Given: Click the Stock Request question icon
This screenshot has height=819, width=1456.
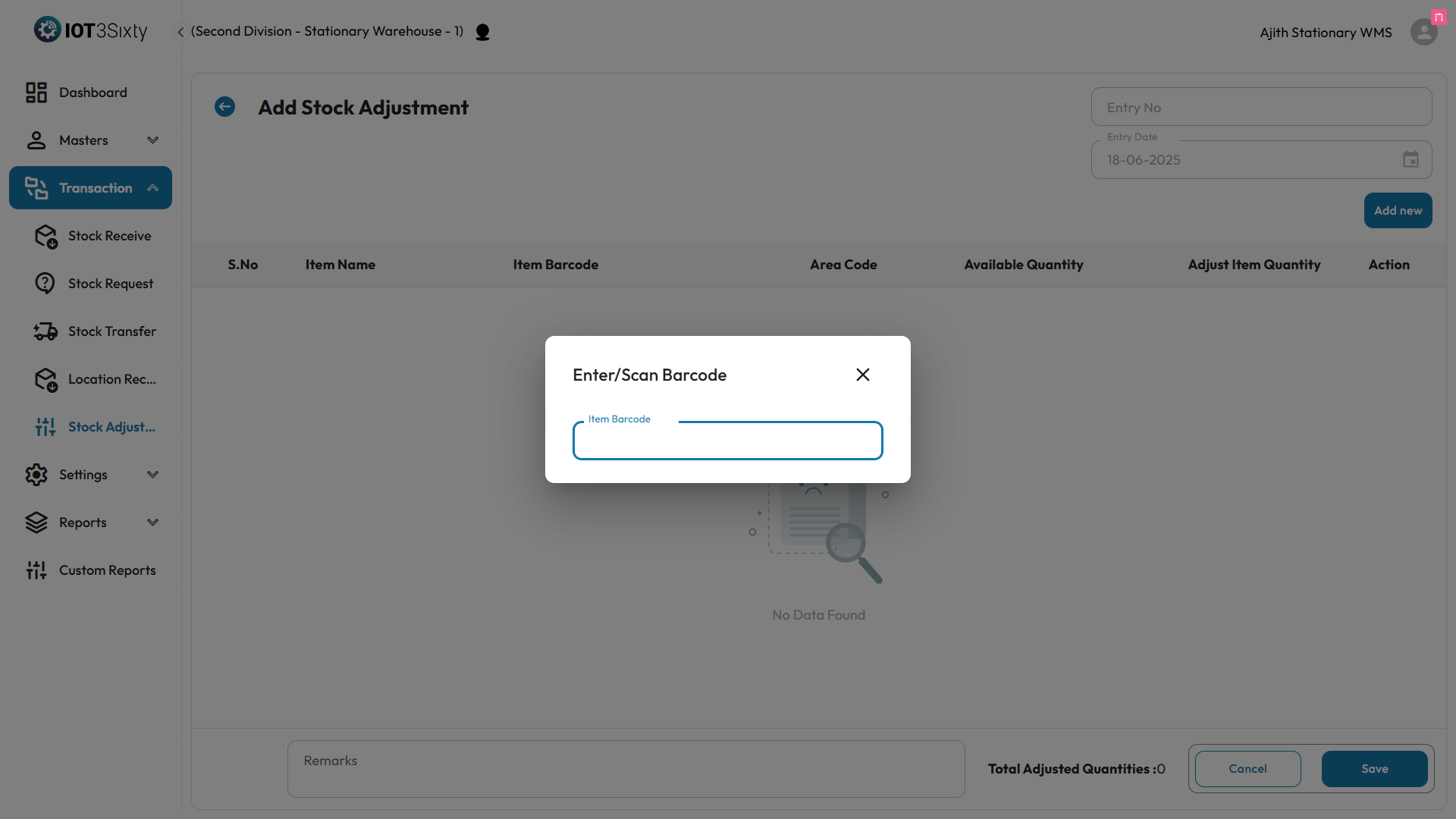Looking at the screenshot, I should click(45, 284).
